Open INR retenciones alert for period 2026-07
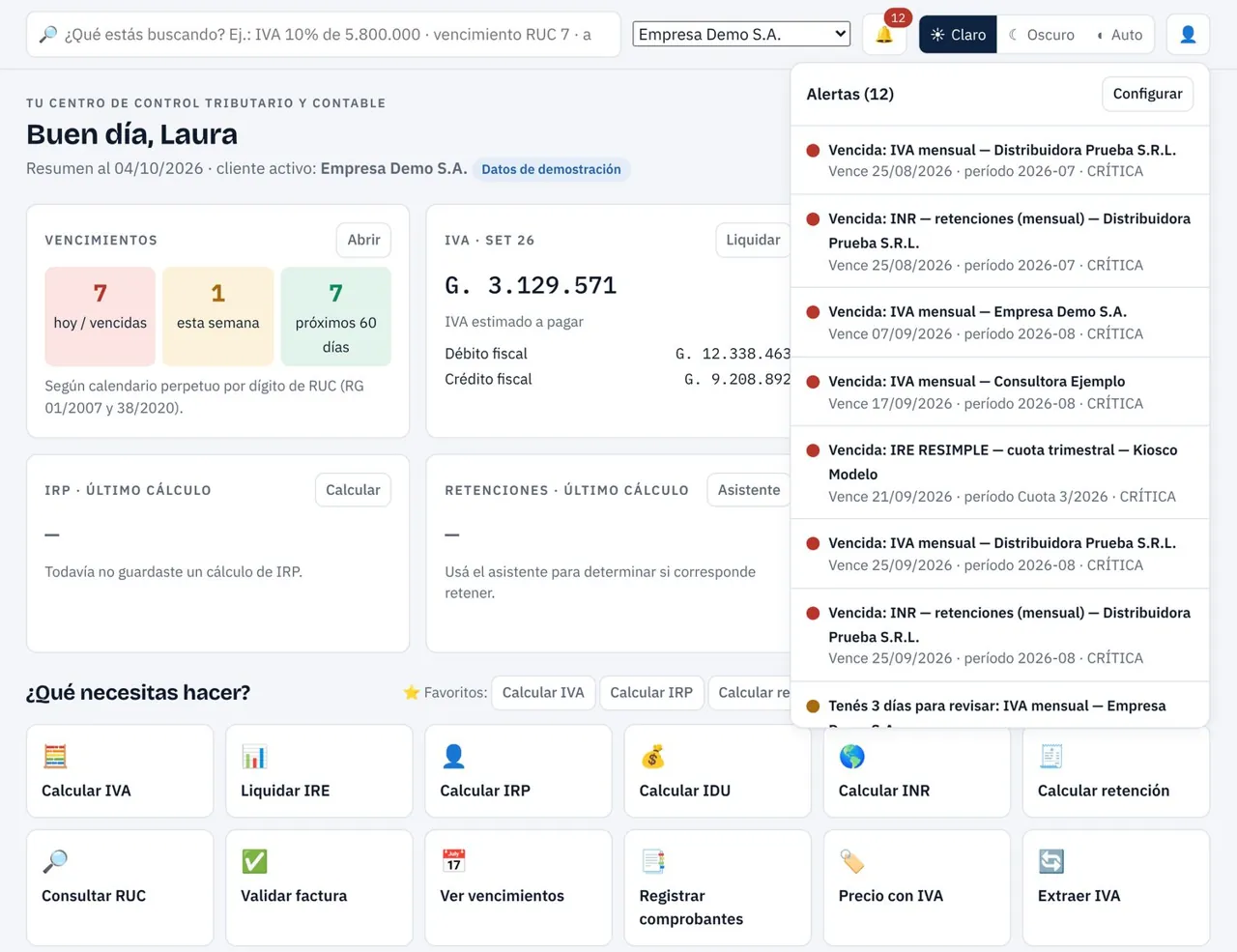This screenshot has width=1237, height=952. (x=999, y=242)
